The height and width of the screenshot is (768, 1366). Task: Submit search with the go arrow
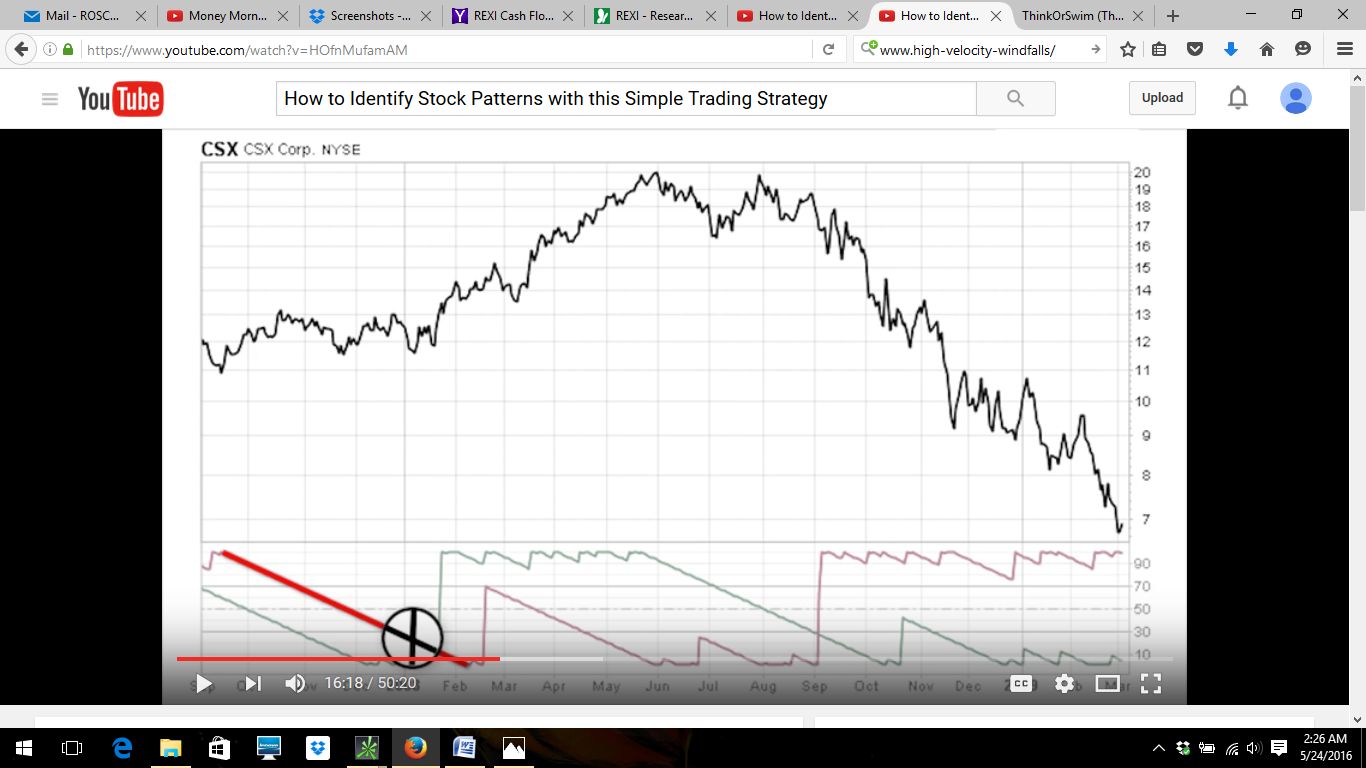click(1095, 50)
